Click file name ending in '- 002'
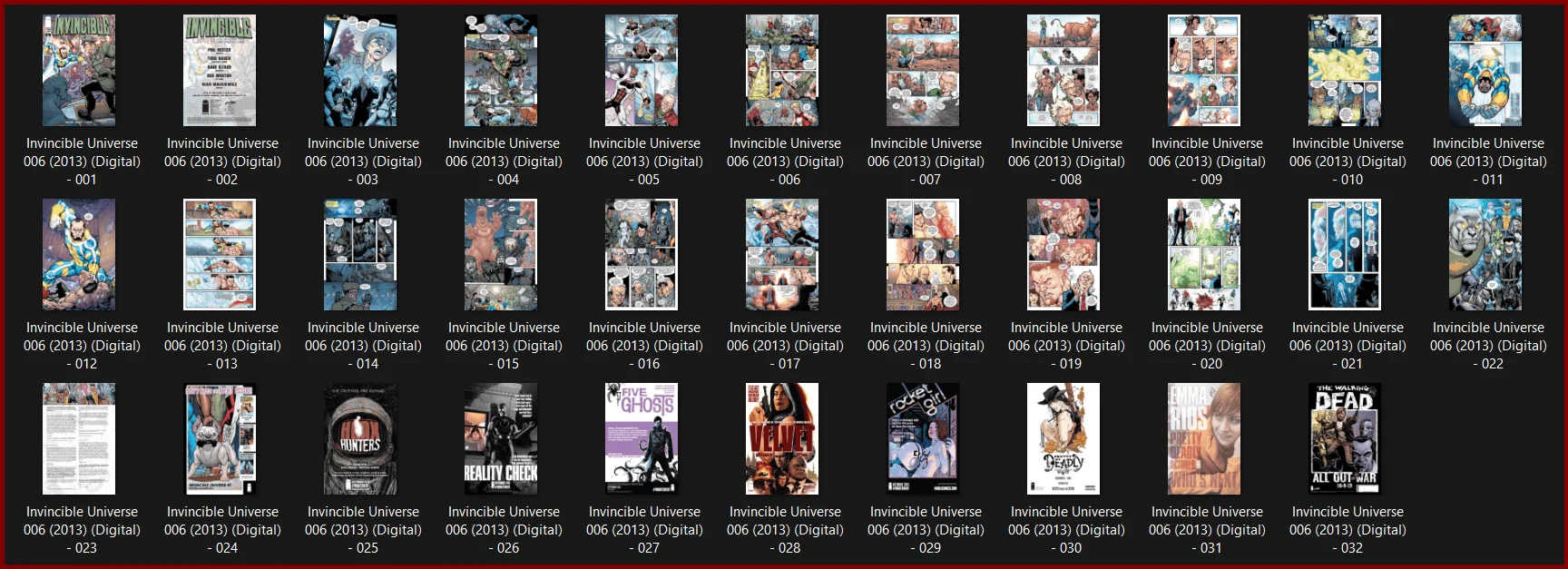This screenshot has width=1568, height=569. 222,162
